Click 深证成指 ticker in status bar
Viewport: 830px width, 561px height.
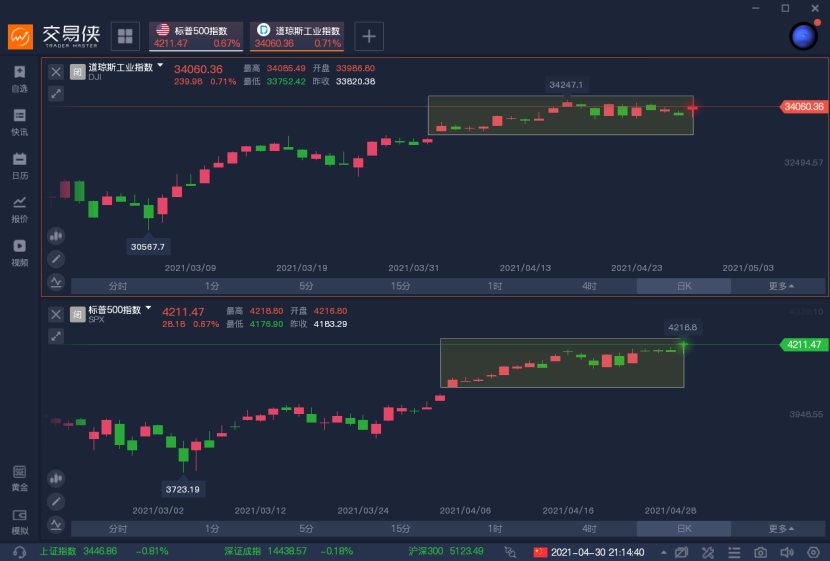point(288,551)
